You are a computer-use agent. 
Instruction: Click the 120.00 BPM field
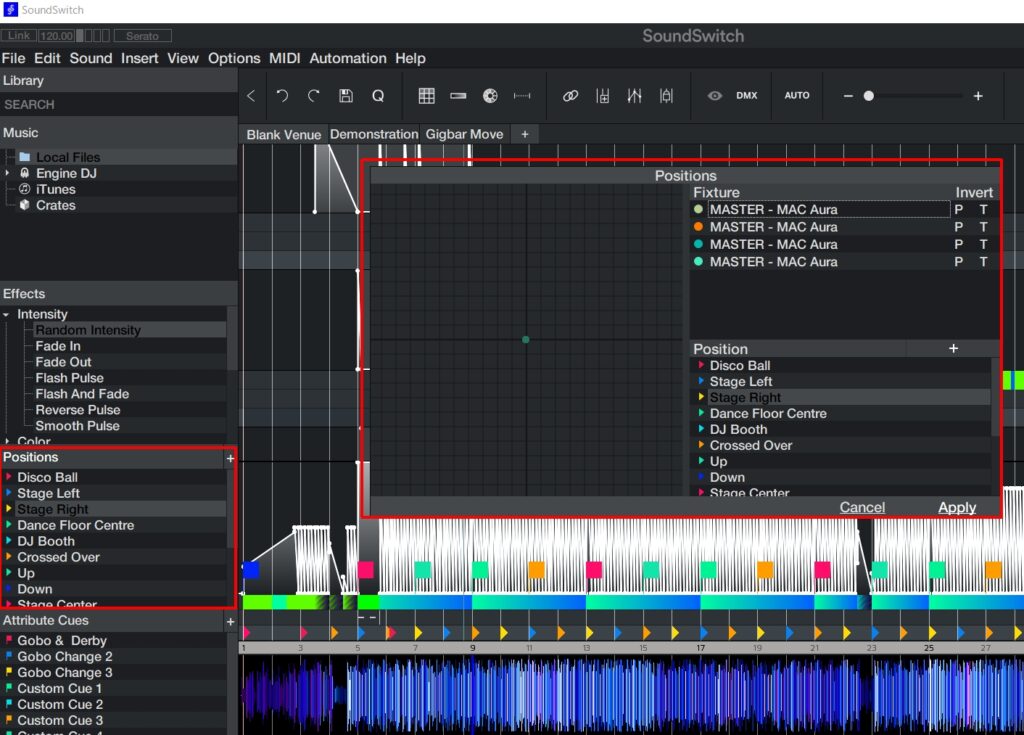(56, 36)
